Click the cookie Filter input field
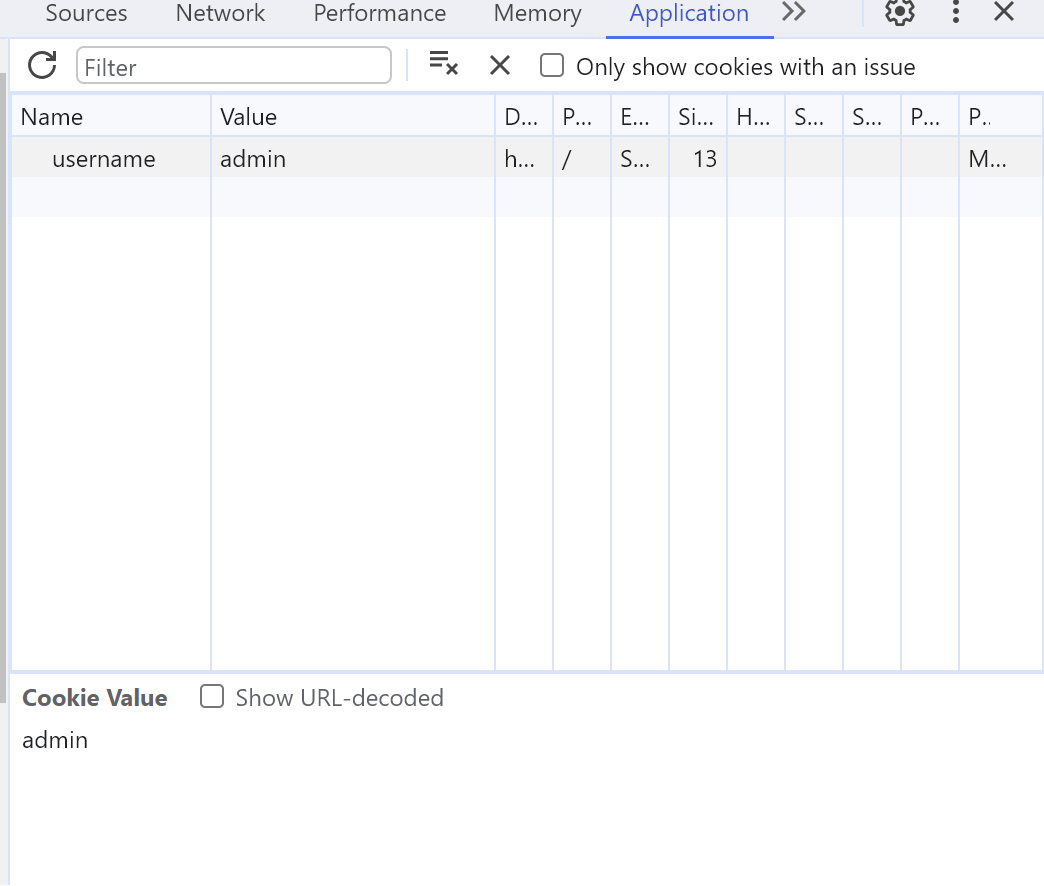The height and width of the screenshot is (886, 1044). coord(233,67)
